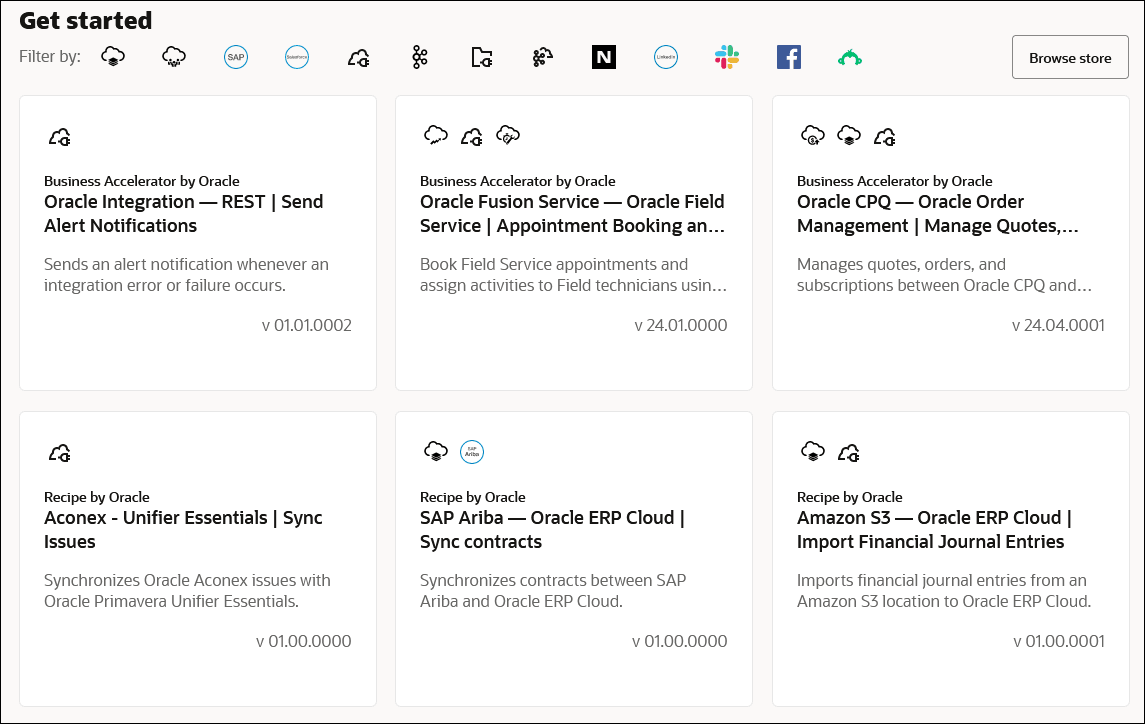The image size is (1145, 724).
Task: Open Aconex - Unifier Essentials Sync Issues recipe
Action: 183,530
